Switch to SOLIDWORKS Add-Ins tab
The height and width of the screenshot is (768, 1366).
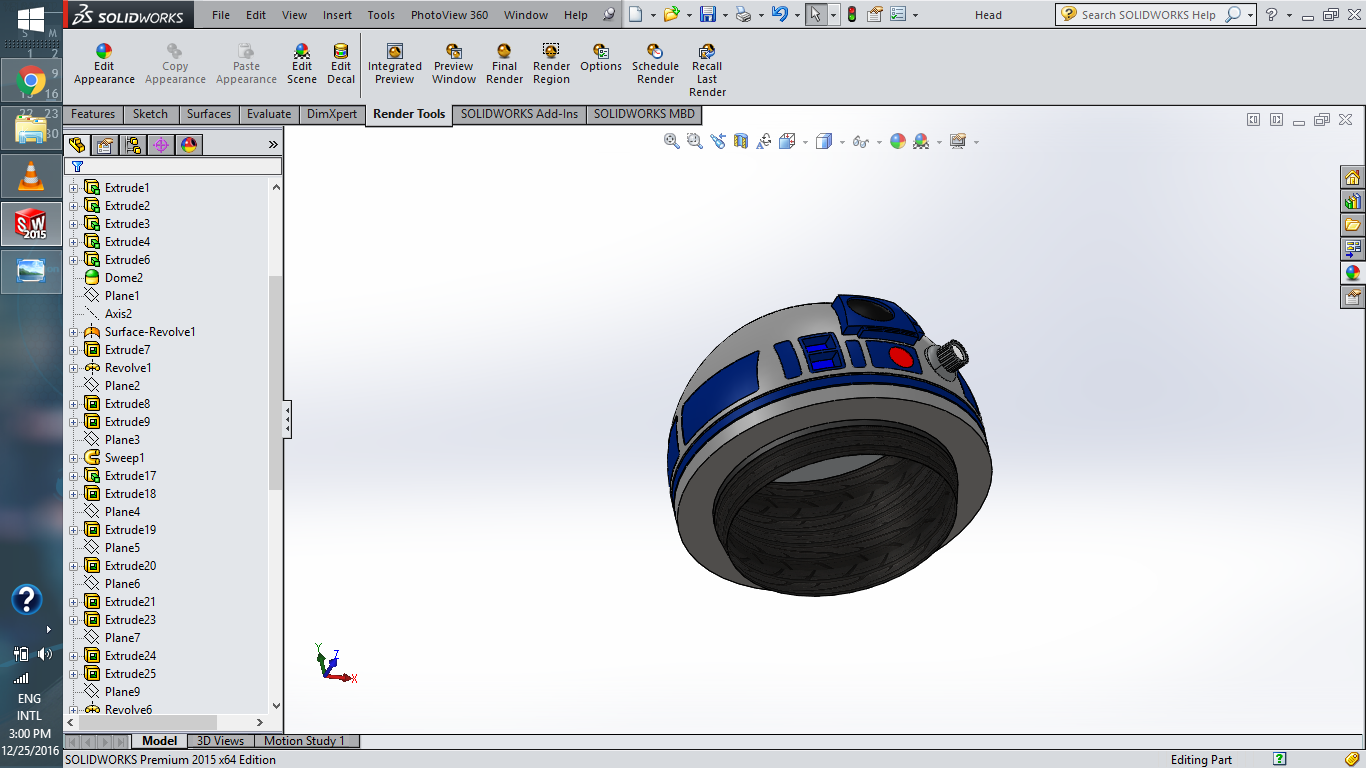pyautogui.click(x=519, y=114)
